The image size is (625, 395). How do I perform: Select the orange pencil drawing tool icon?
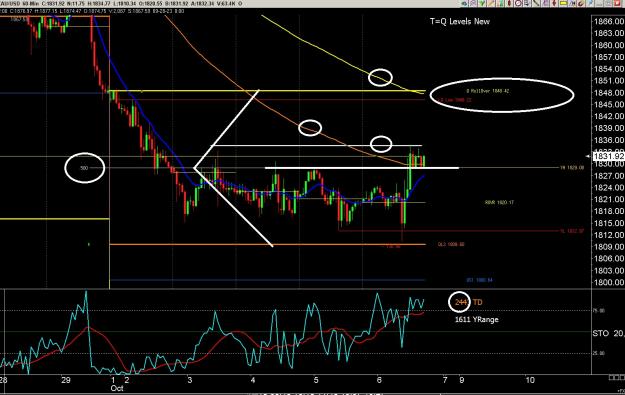491,4
